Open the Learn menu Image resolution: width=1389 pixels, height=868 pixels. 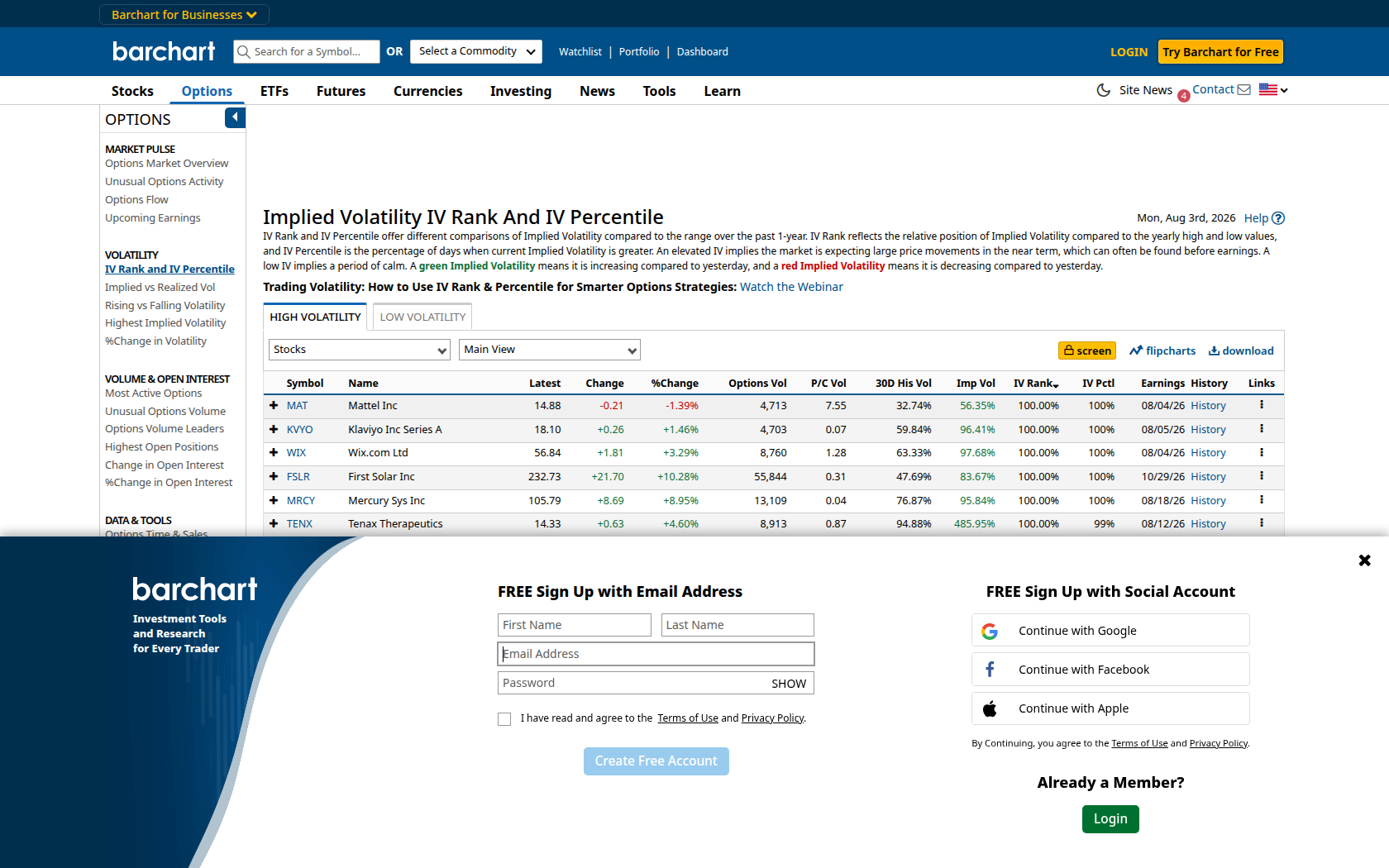coord(722,91)
